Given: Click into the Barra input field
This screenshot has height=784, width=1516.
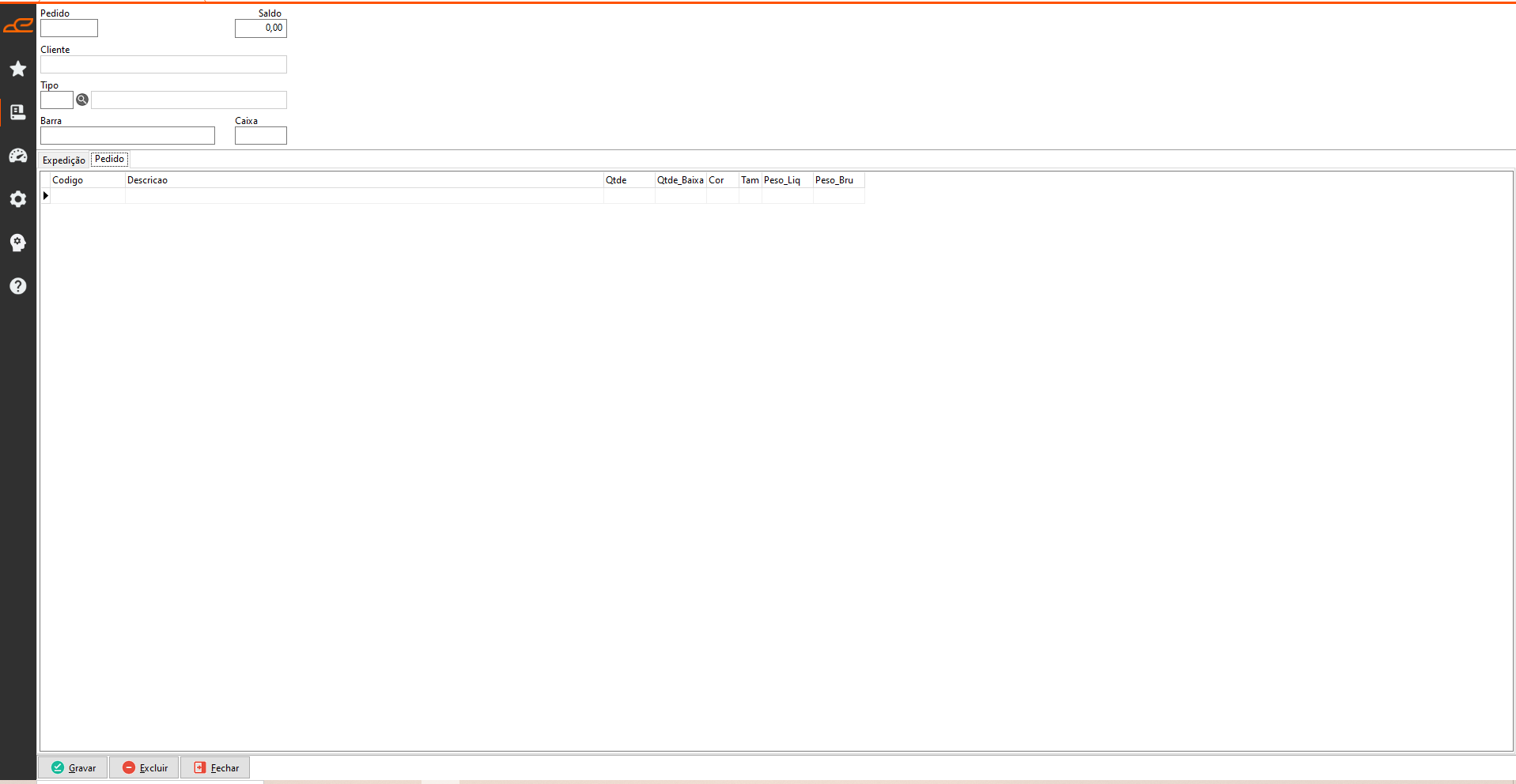Looking at the screenshot, I should point(127,136).
